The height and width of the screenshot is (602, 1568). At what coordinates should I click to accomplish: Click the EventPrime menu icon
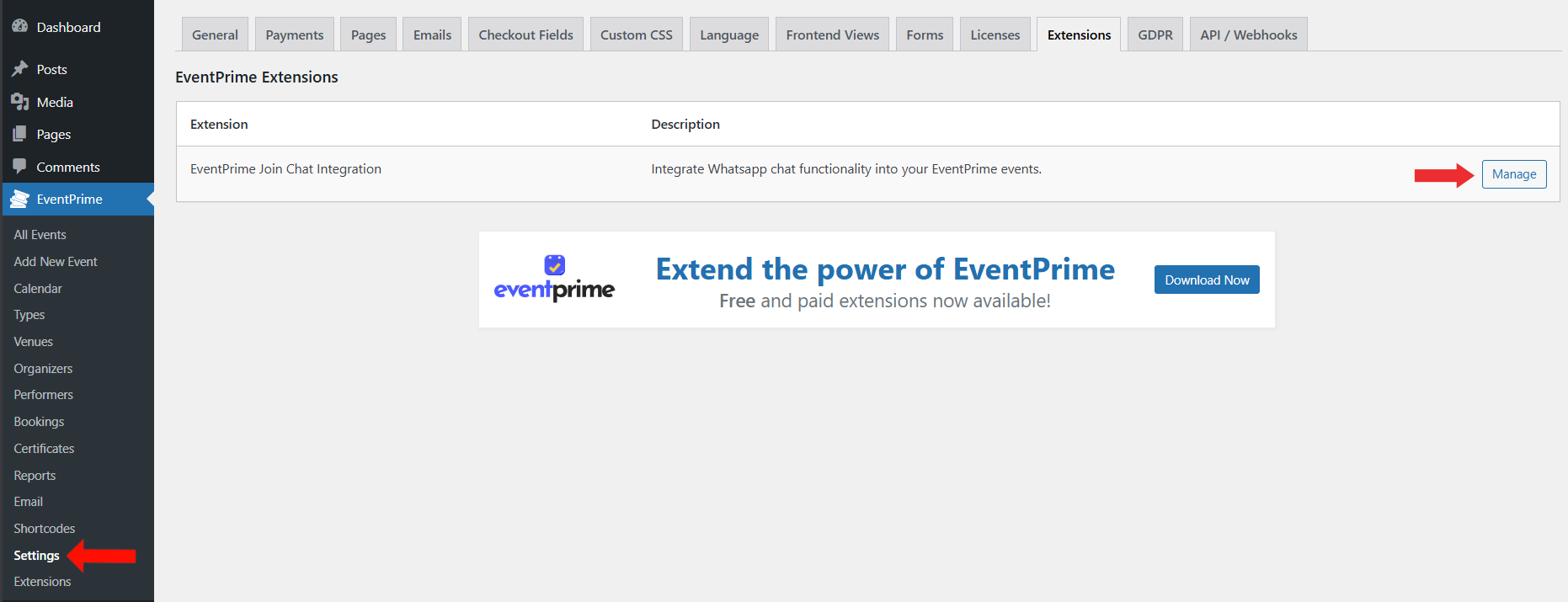pos(19,200)
